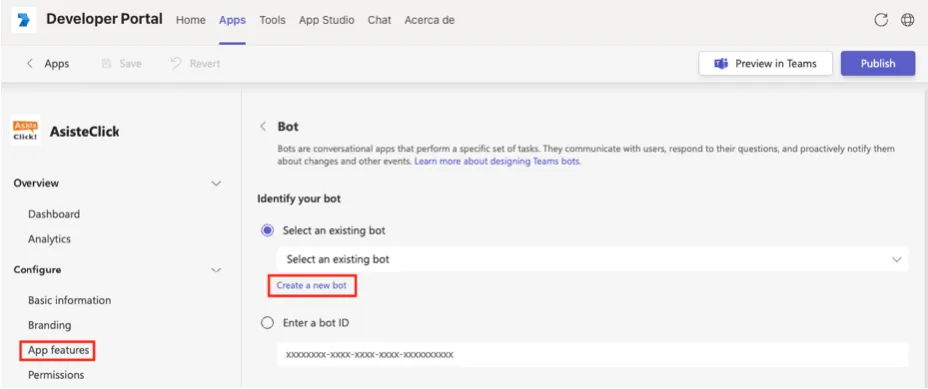Click the Teams icon in Preview button
Screen dimensions: 928x389
pos(721,64)
